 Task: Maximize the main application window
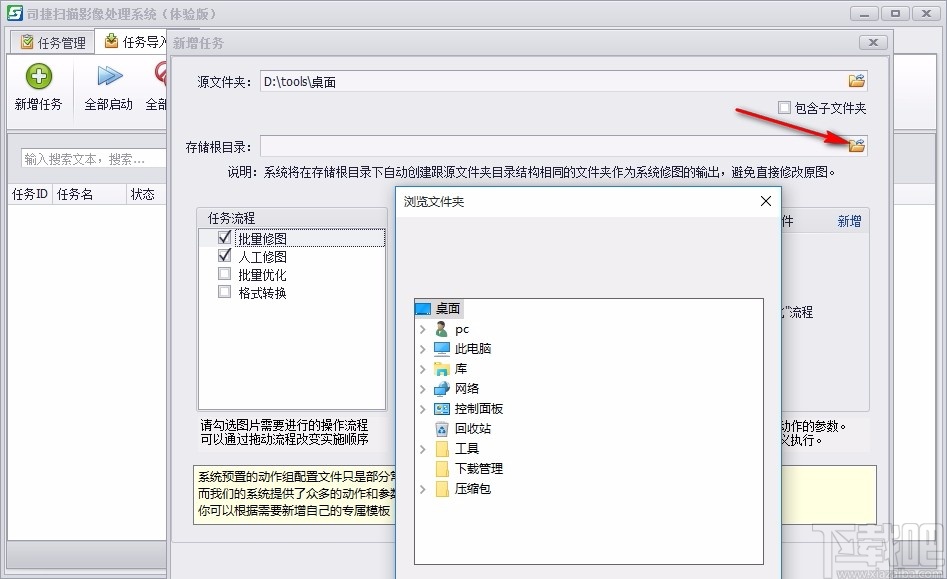pyautogui.click(x=895, y=13)
